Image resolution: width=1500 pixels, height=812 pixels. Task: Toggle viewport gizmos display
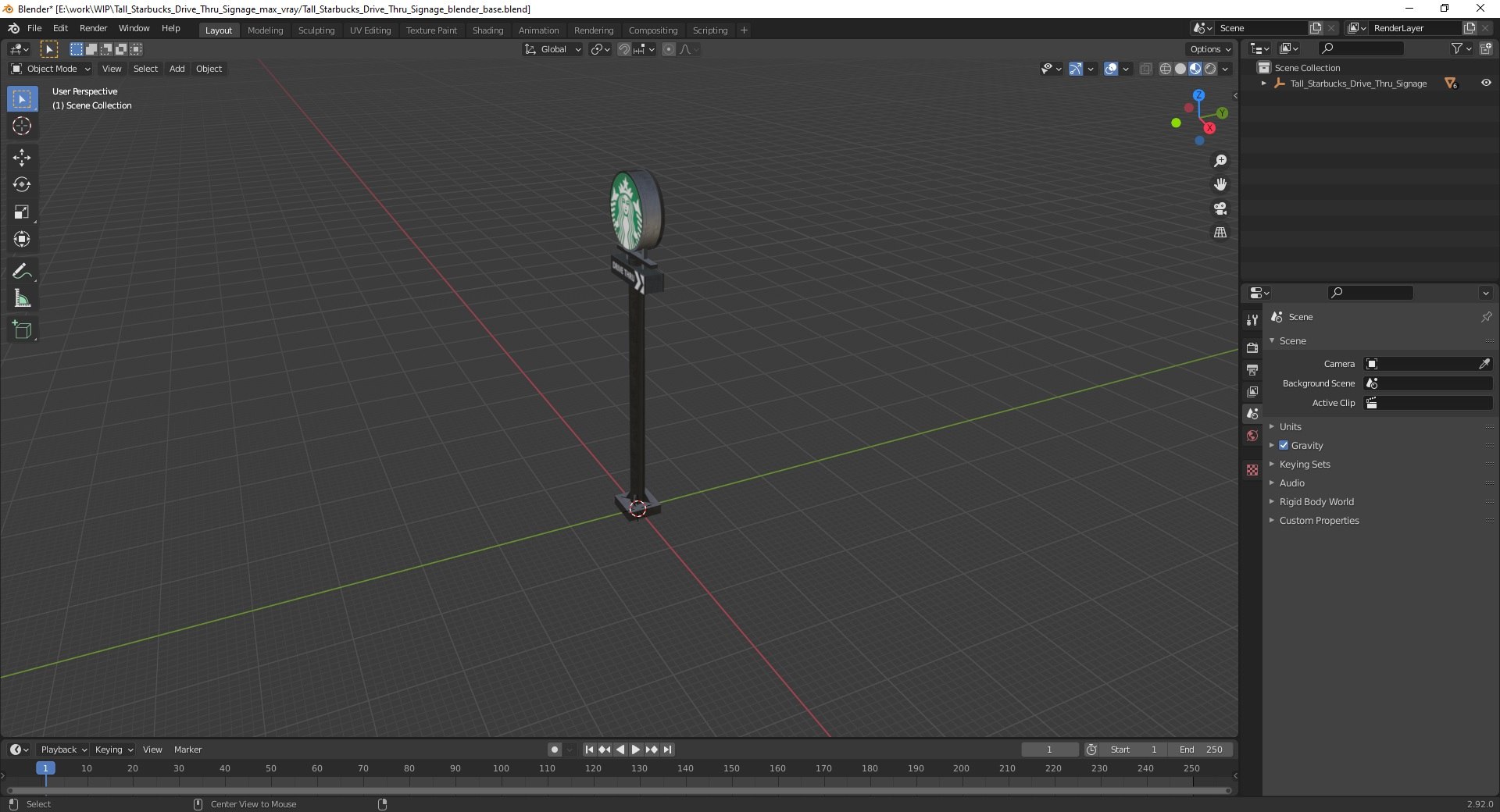point(1076,69)
